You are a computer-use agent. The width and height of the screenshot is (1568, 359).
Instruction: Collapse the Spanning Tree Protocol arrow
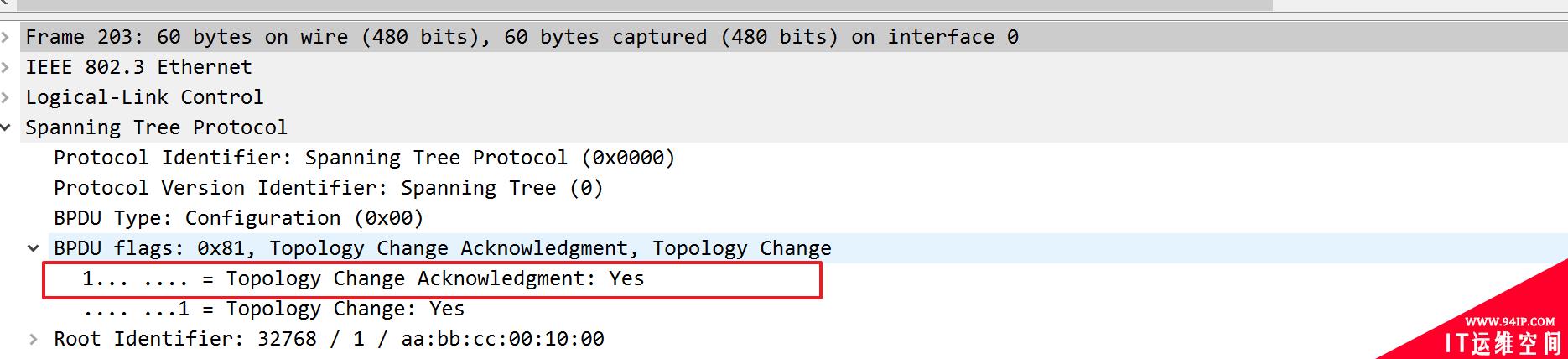click(x=6, y=127)
